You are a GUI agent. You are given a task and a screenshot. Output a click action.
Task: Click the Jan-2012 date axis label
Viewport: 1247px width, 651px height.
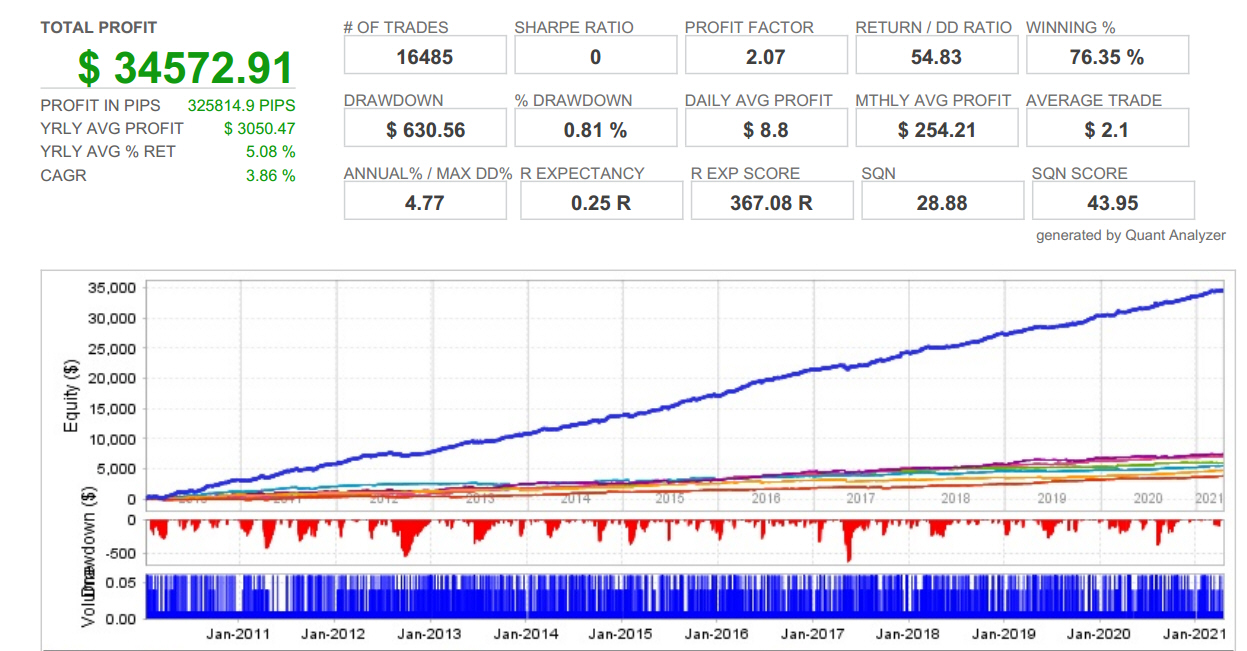(x=334, y=633)
